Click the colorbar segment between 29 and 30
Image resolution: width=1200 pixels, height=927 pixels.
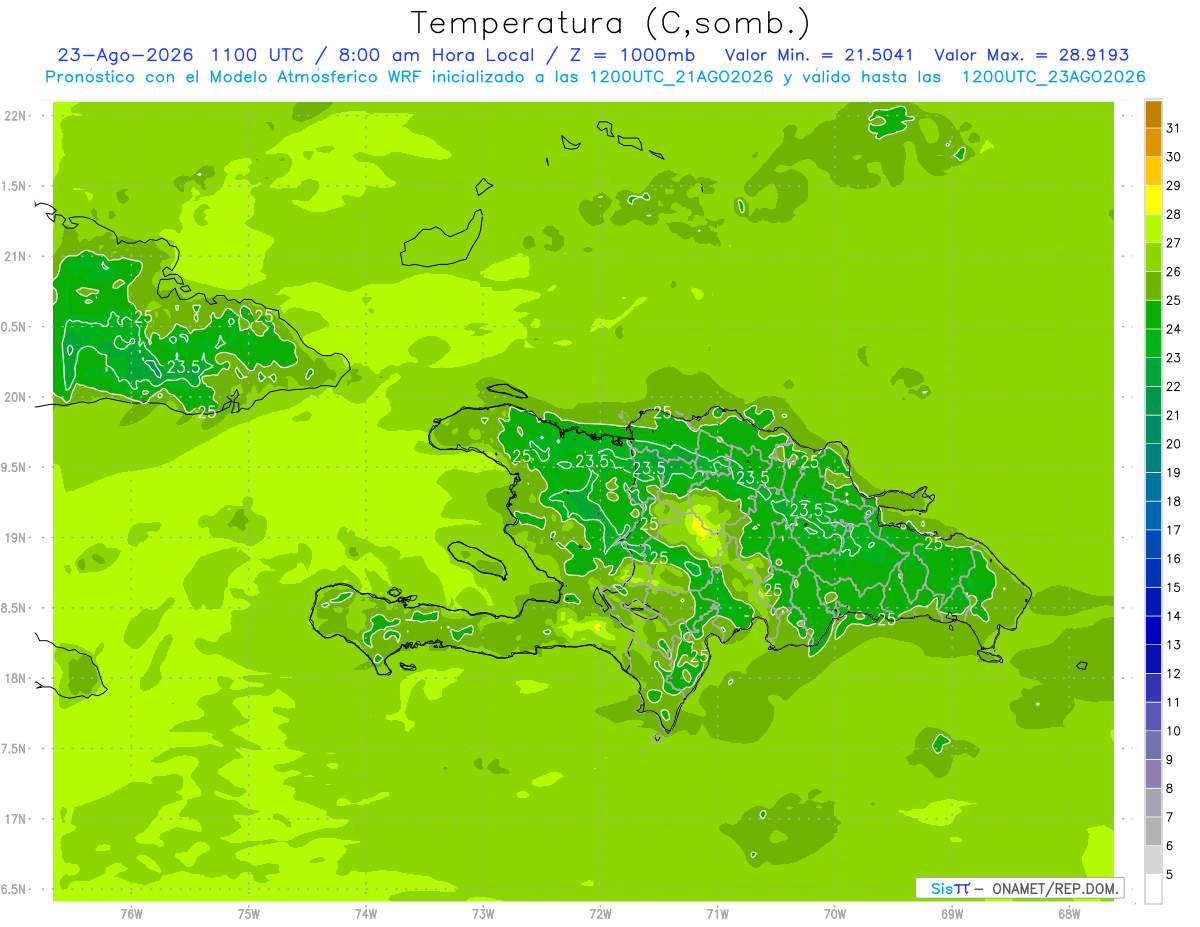[x=1153, y=171]
